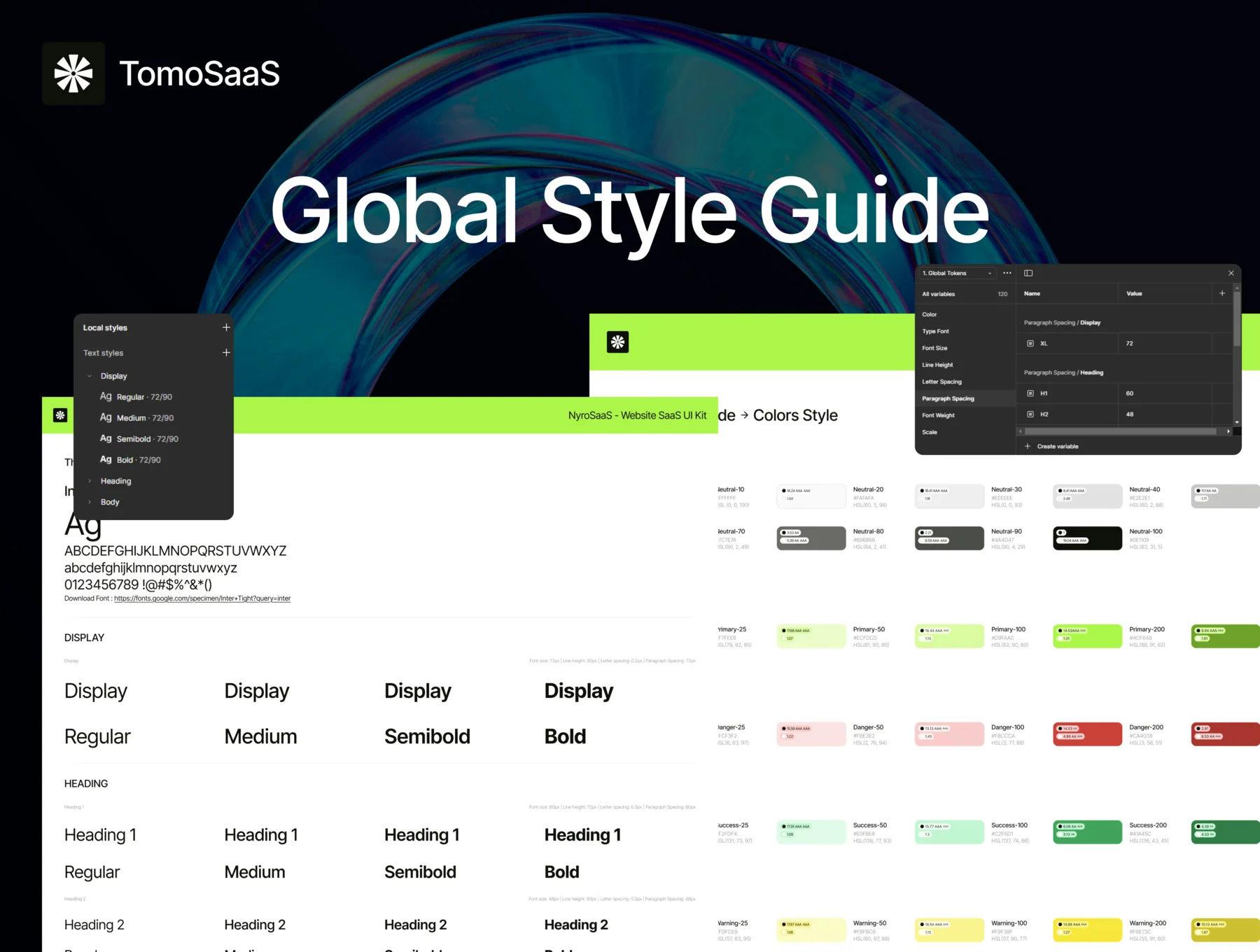Select the Color variable group
This screenshot has width=1260, height=952.
(965, 314)
